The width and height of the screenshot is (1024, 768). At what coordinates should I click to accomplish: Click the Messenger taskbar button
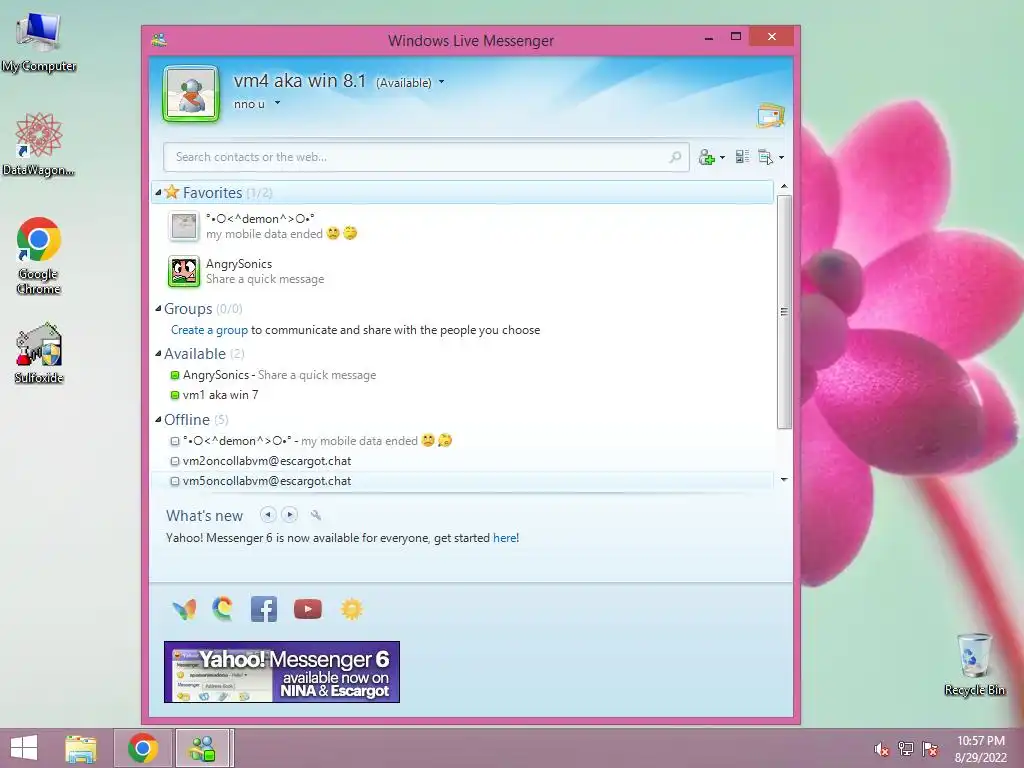click(x=202, y=748)
